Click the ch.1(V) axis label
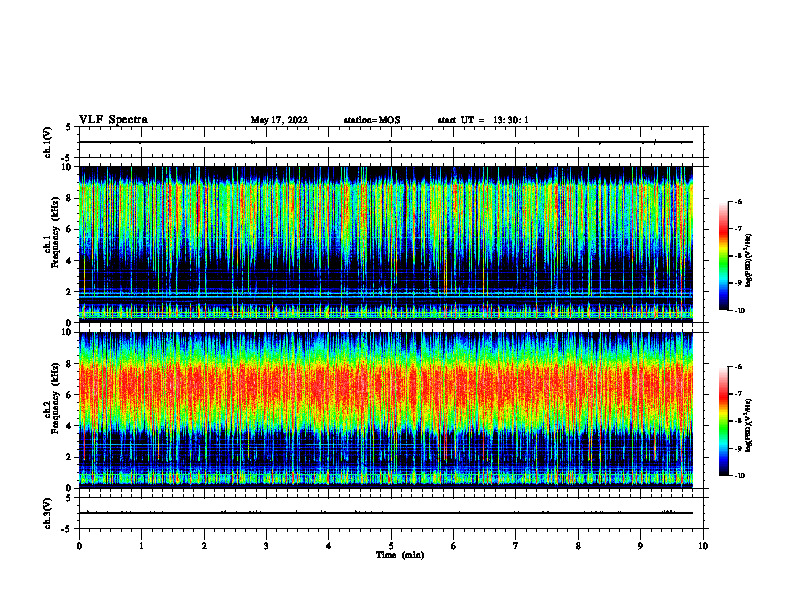This screenshot has height=612, width=792. click(47, 142)
